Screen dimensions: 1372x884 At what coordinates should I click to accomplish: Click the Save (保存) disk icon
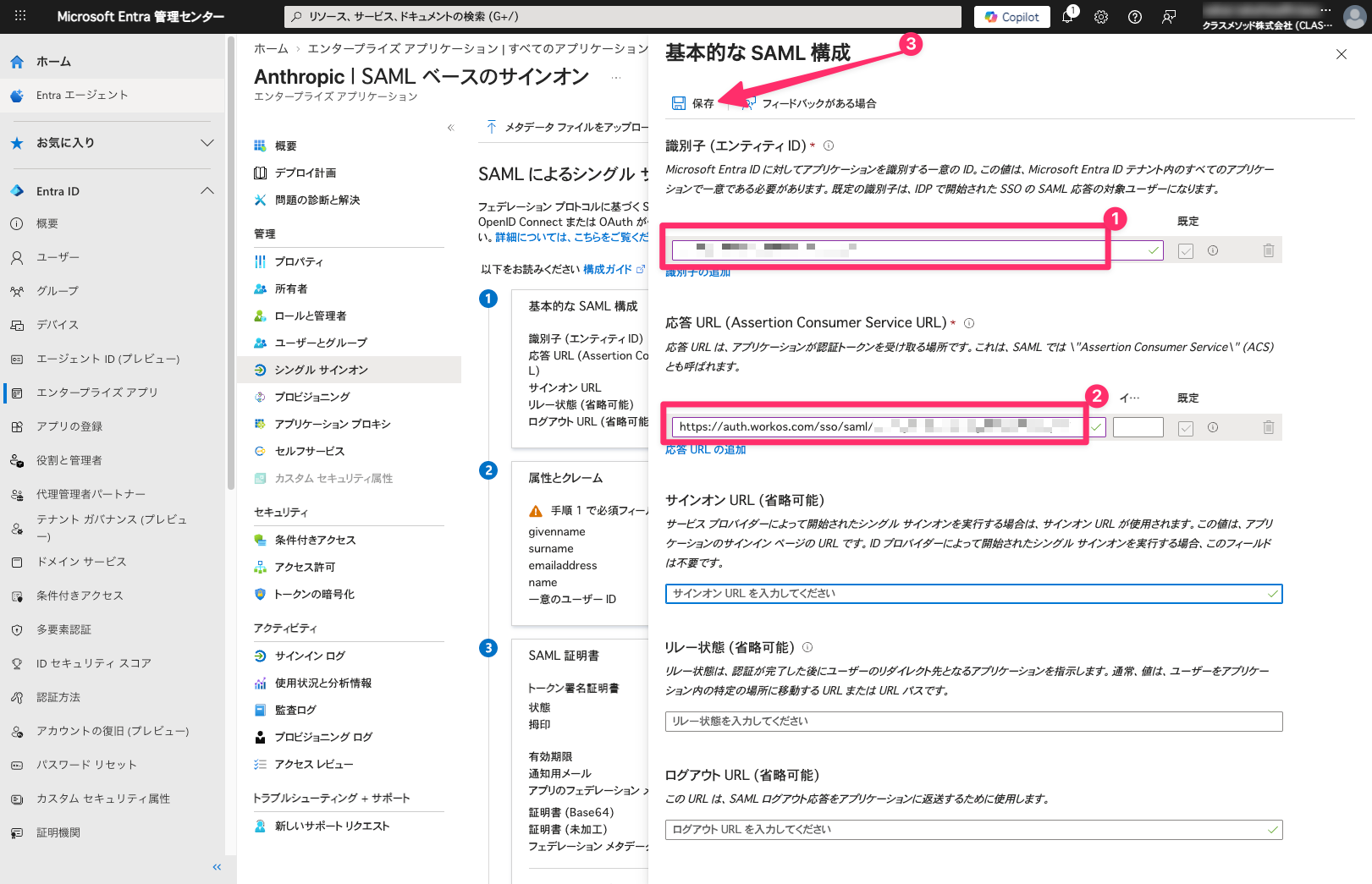coord(679,103)
